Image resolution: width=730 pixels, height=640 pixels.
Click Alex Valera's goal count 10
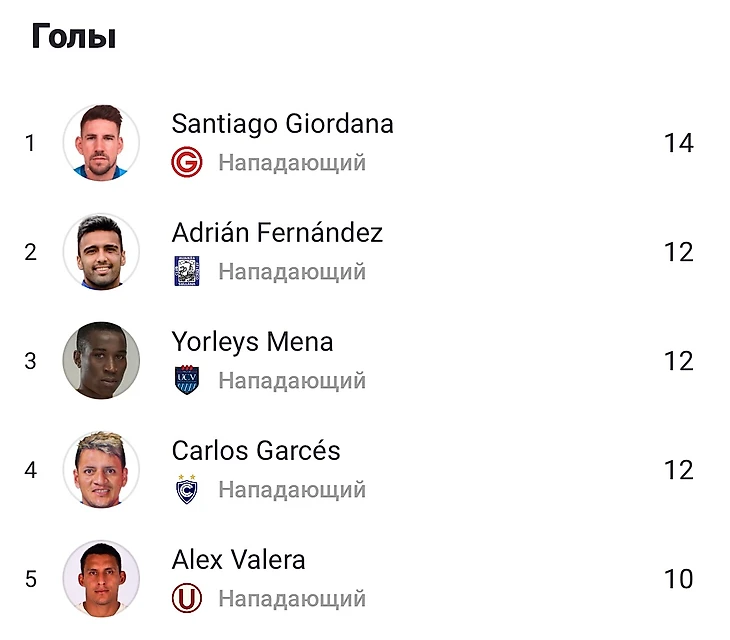(678, 579)
